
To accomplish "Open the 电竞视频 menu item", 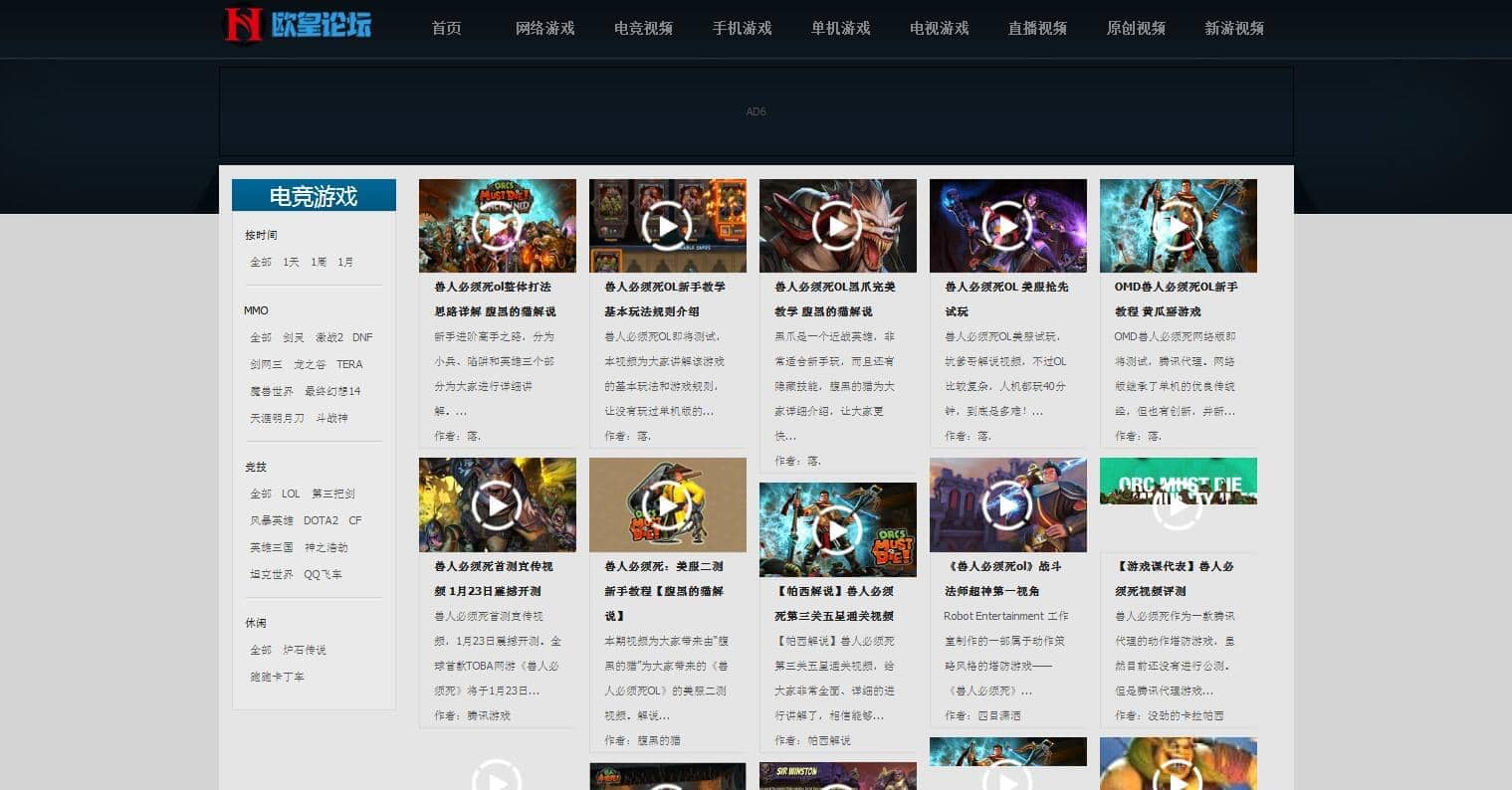I will (x=644, y=28).
